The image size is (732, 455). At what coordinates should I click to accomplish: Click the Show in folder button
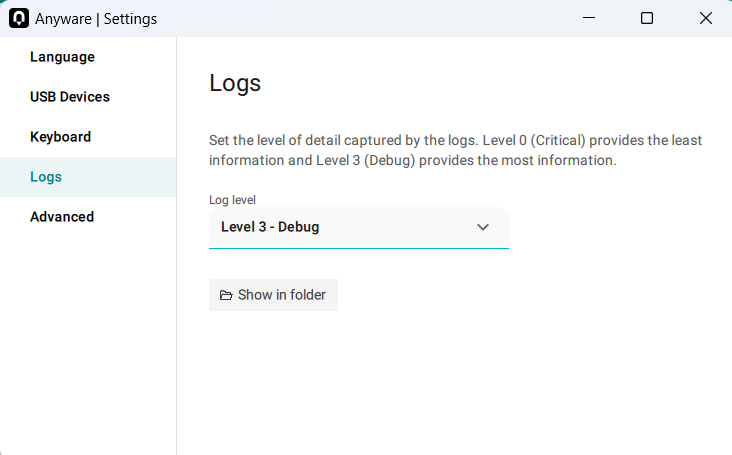pyautogui.click(x=273, y=295)
